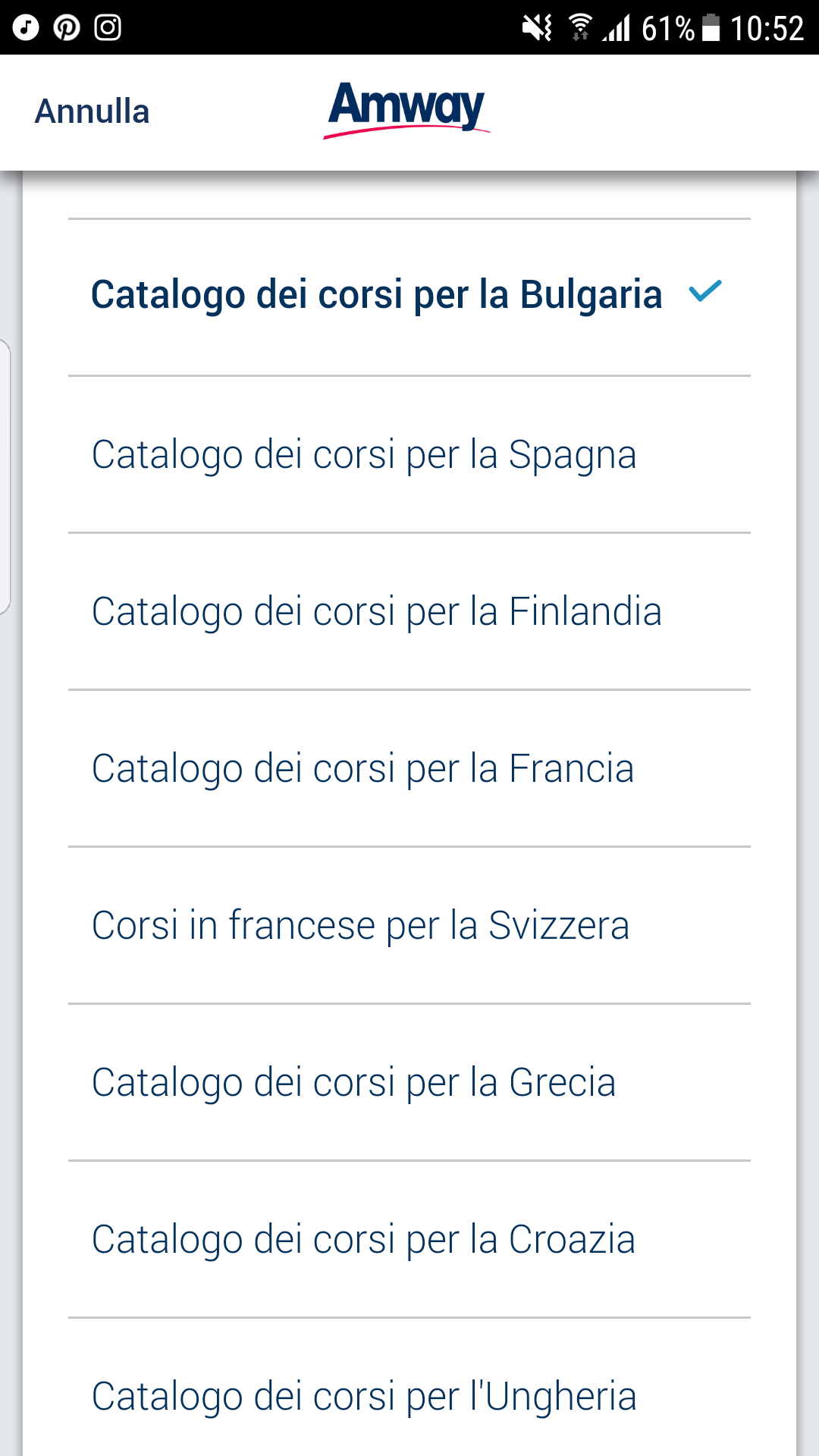
Task: Tap the muted vibrate status icon
Action: (x=537, y=28)
